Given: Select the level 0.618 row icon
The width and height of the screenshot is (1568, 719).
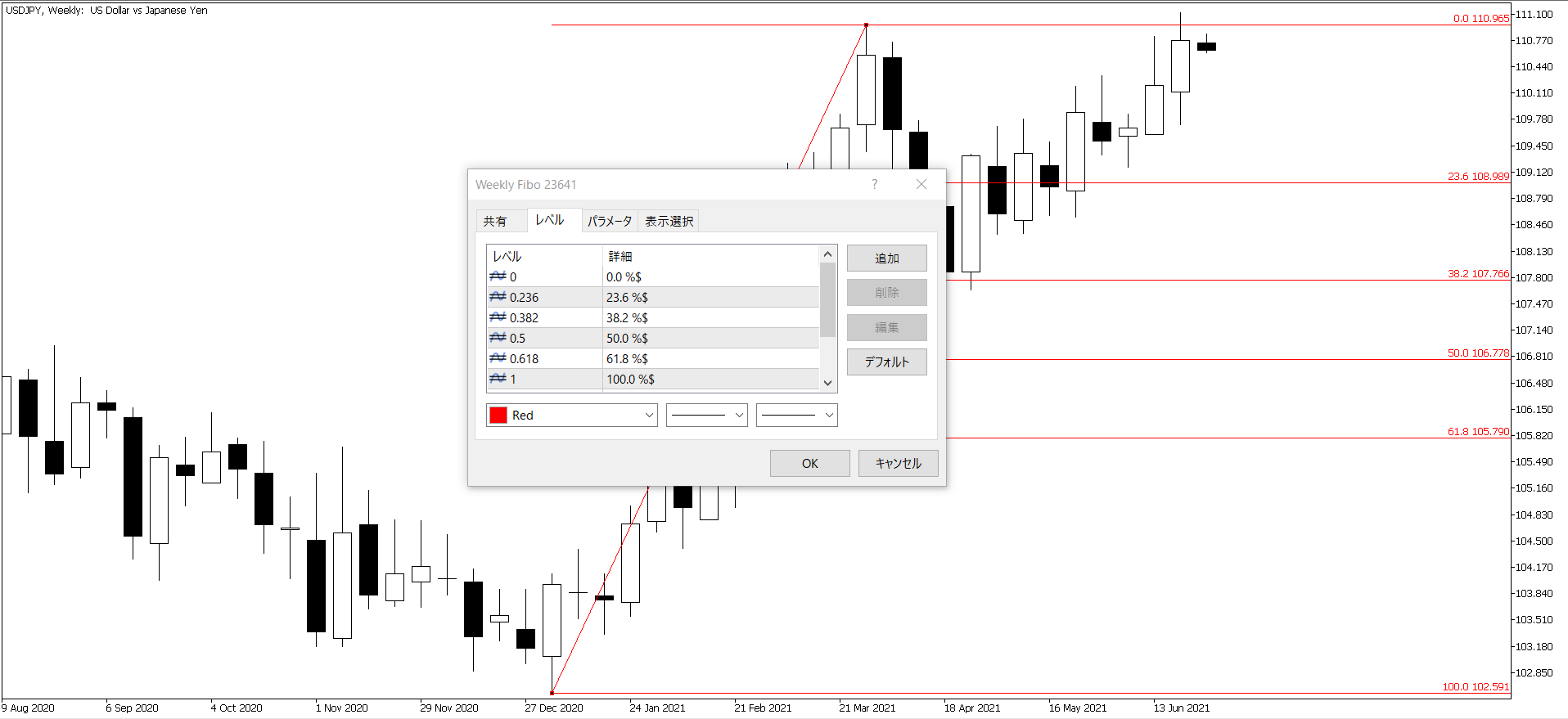Looking at the screenshot, I should click(498, 358).
